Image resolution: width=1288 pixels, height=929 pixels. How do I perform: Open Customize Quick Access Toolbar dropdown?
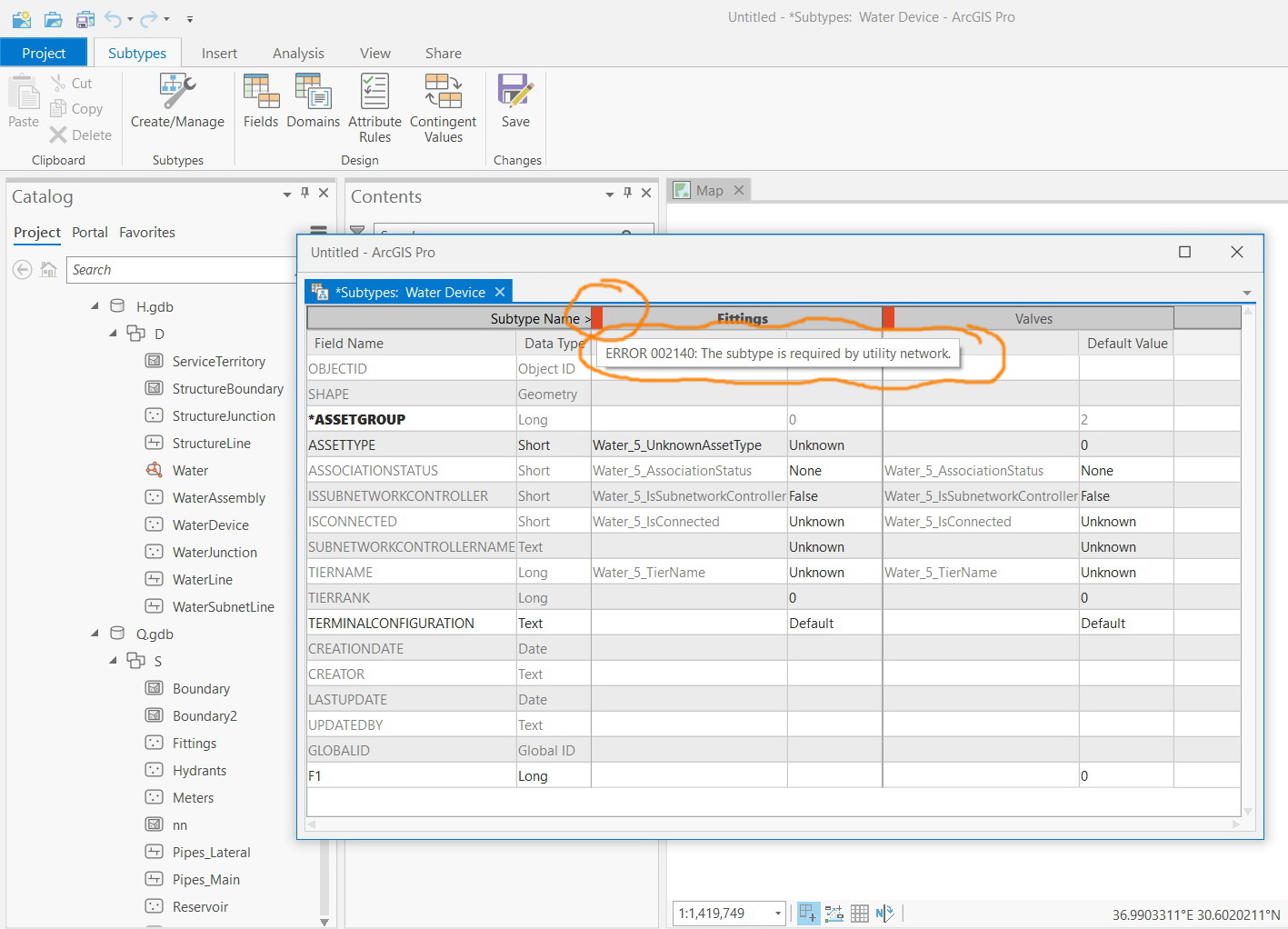pyautogui.click(x=190, y=19)
